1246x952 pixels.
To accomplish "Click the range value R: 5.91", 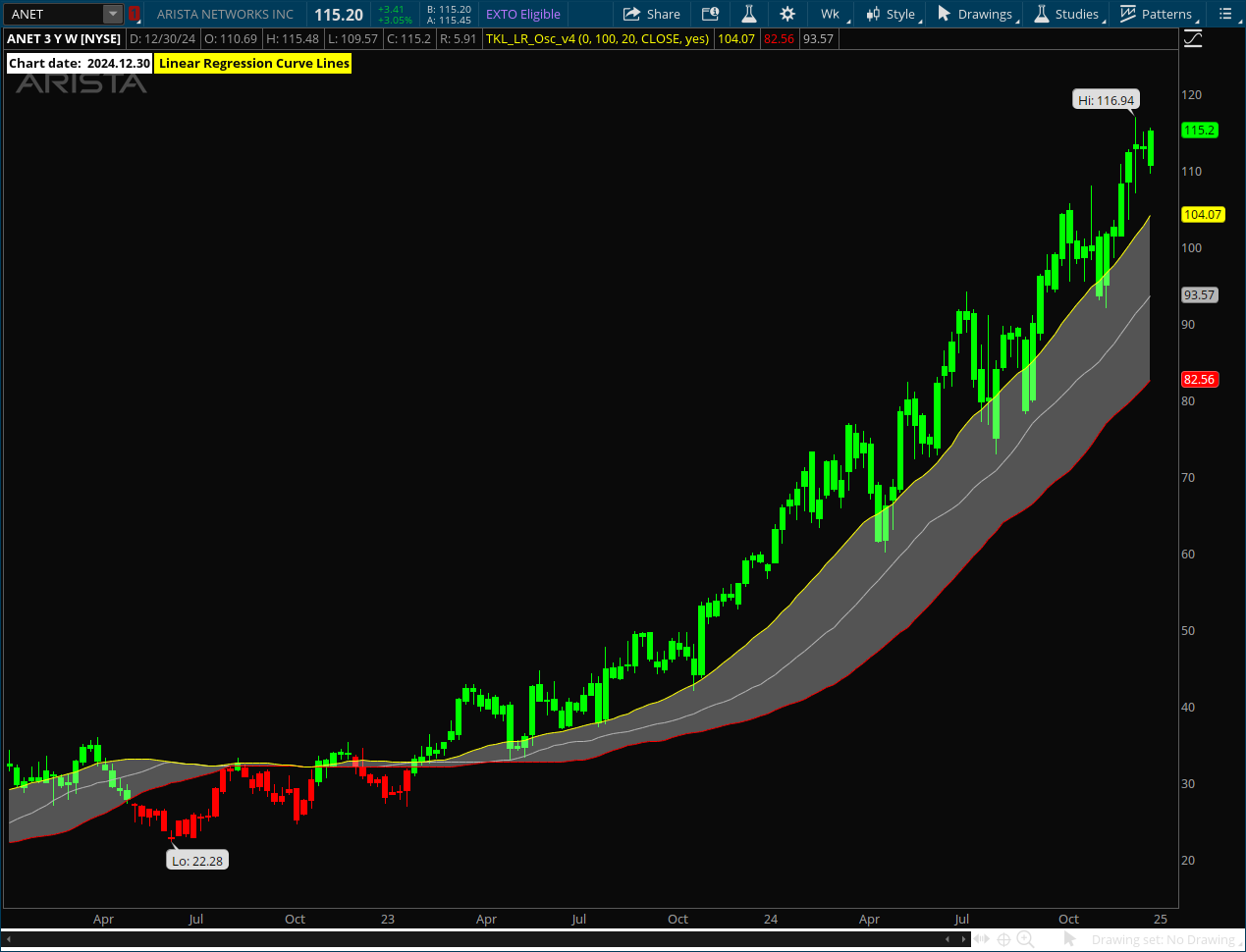I will coord(459,39).
